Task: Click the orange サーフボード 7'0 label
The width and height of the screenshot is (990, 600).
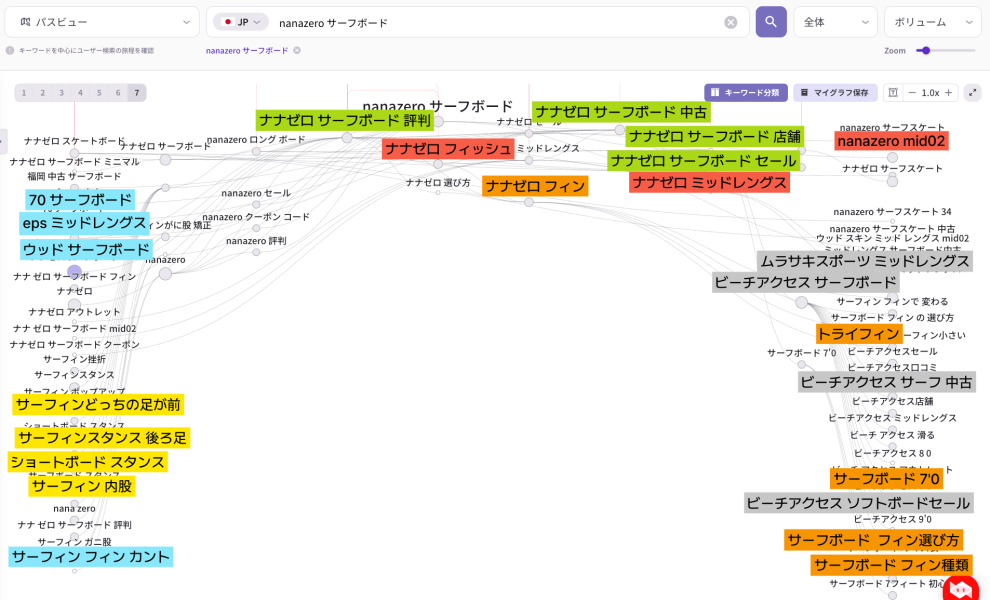Action: [x=886, y=479]
